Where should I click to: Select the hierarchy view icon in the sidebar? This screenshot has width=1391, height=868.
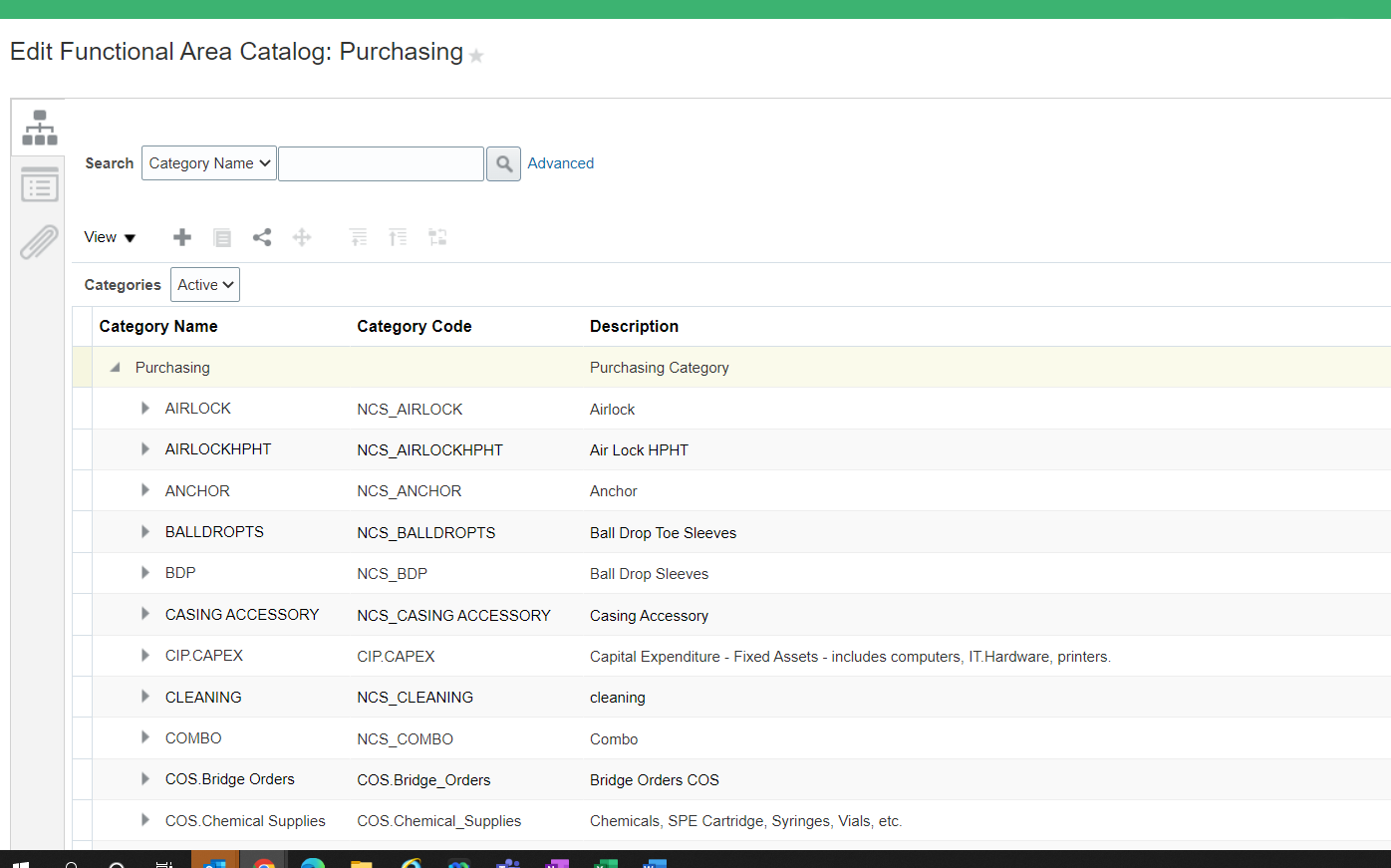[38, 127]
